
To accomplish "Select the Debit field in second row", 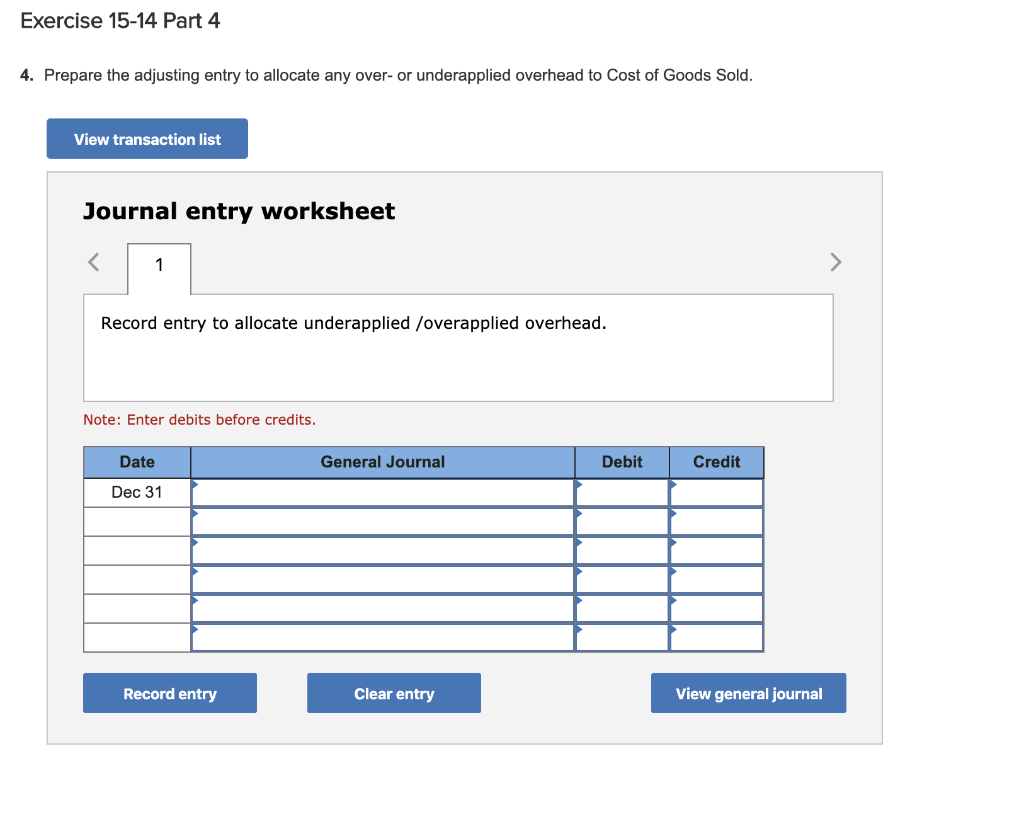I will [622, 522].
